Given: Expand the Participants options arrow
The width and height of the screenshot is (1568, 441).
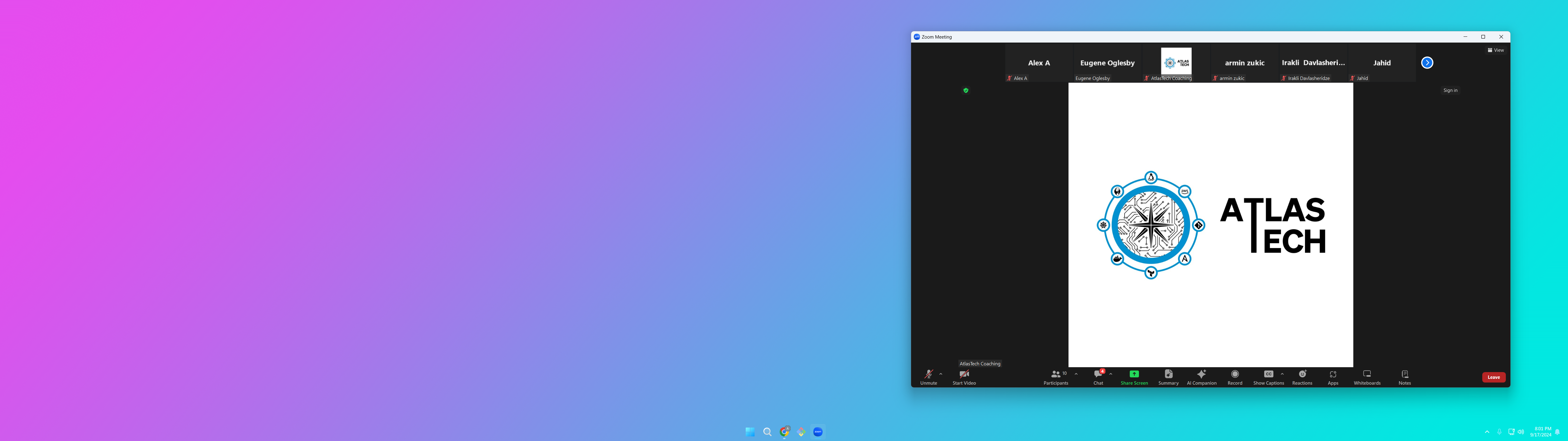Looking at the screenshot, I should [1076, 374].
